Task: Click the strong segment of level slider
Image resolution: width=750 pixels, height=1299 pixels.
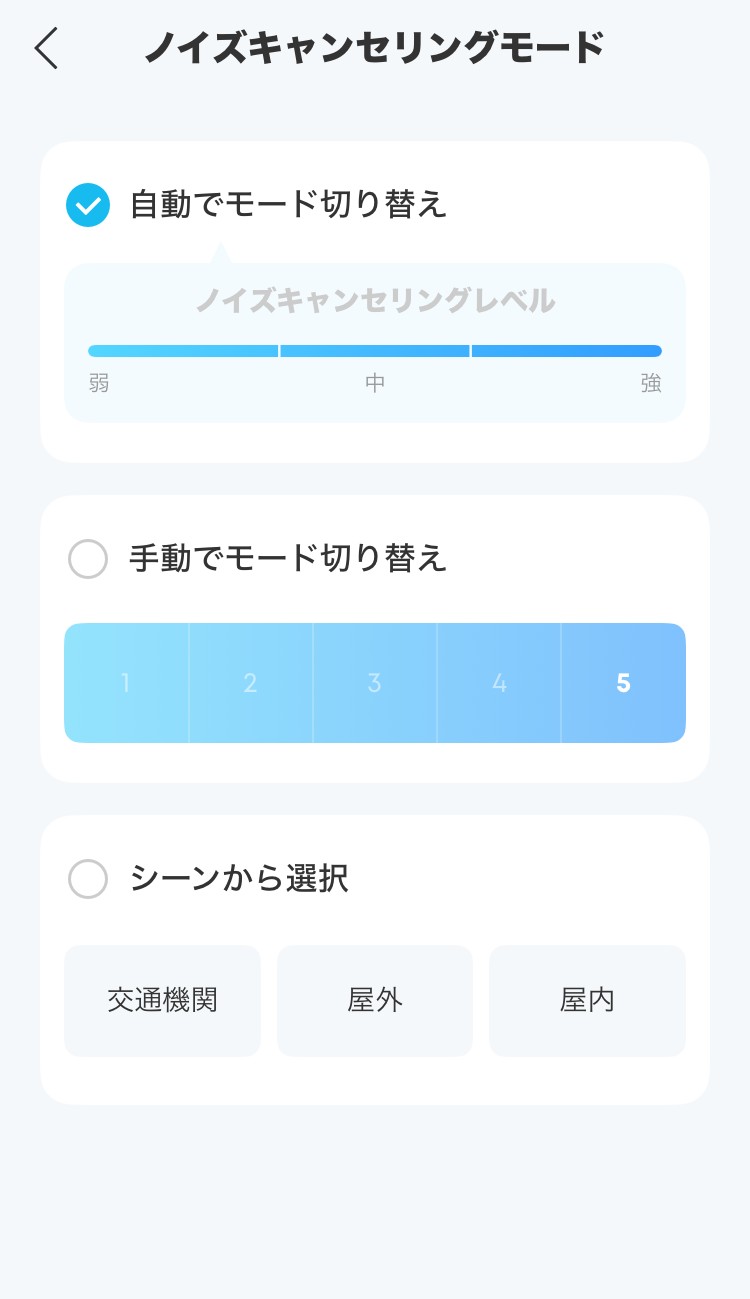Action: [x=567, y=351]
